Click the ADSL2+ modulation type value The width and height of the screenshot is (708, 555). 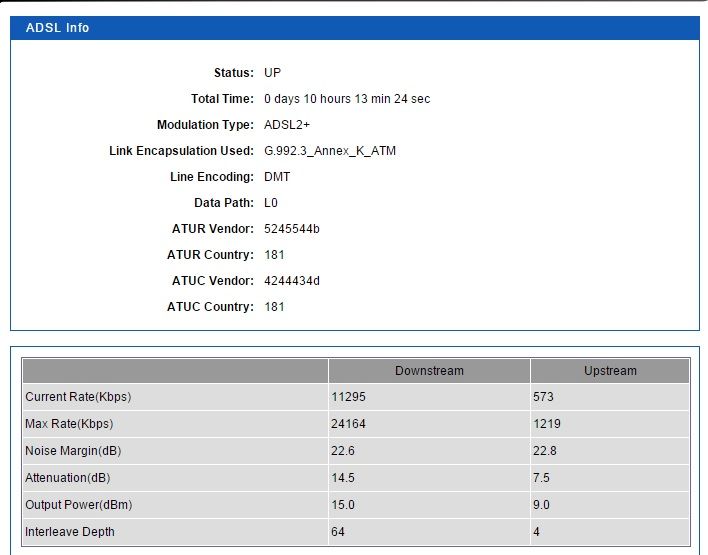[x=287, y=125]
